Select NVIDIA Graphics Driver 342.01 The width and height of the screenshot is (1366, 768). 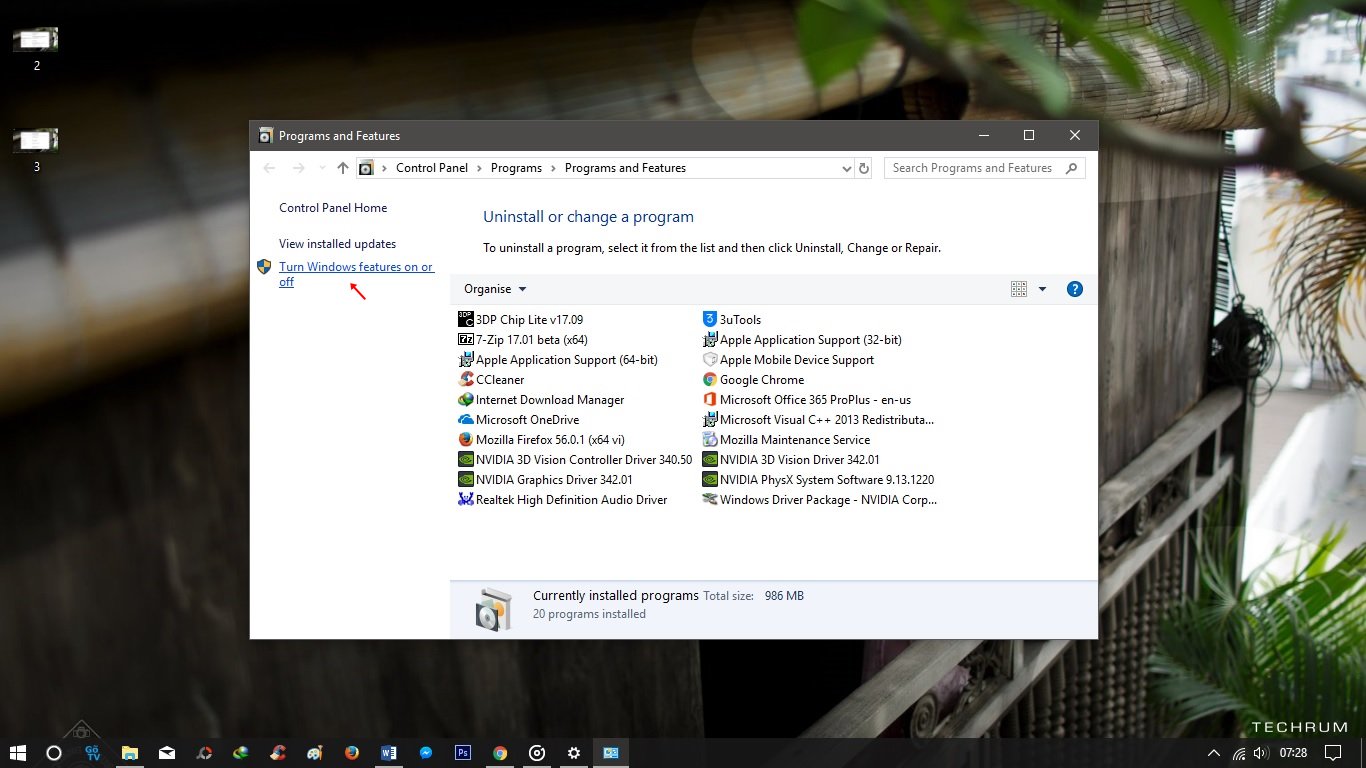545,480
